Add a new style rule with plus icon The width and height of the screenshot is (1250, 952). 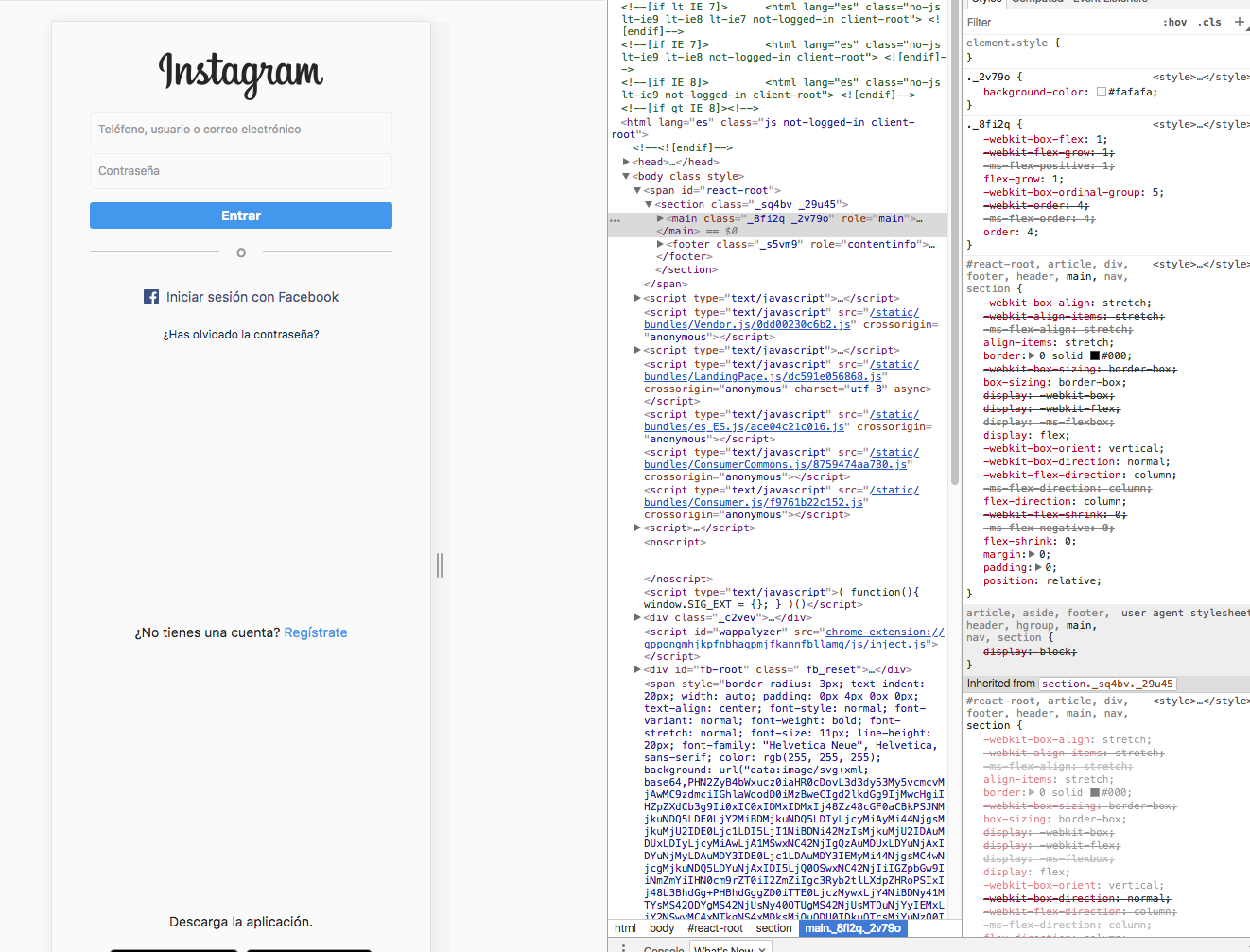click(x=1239, y=22)
